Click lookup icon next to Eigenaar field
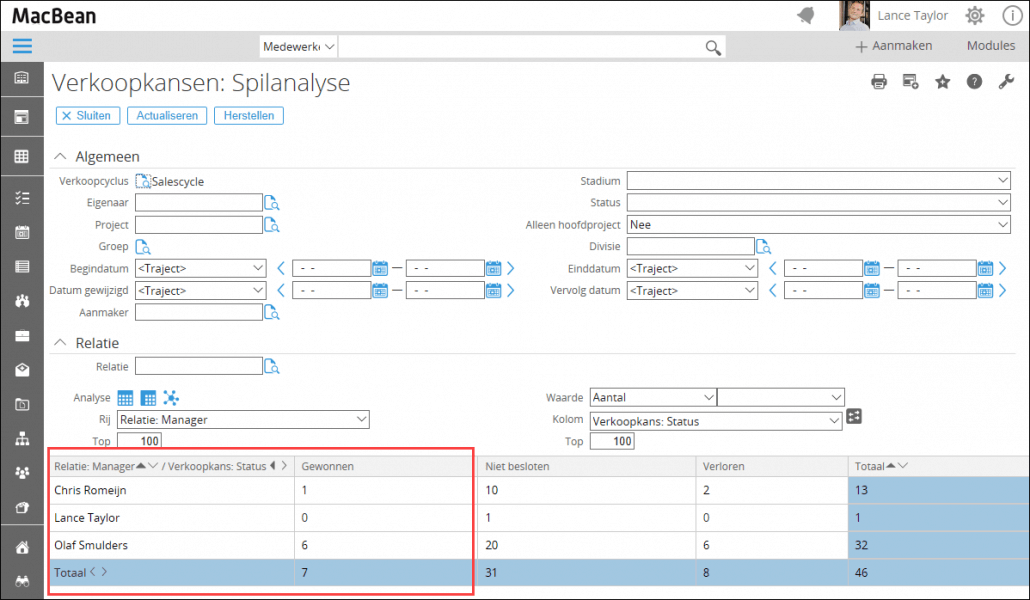The image size is (1030, 600). [x=272, y=203]
